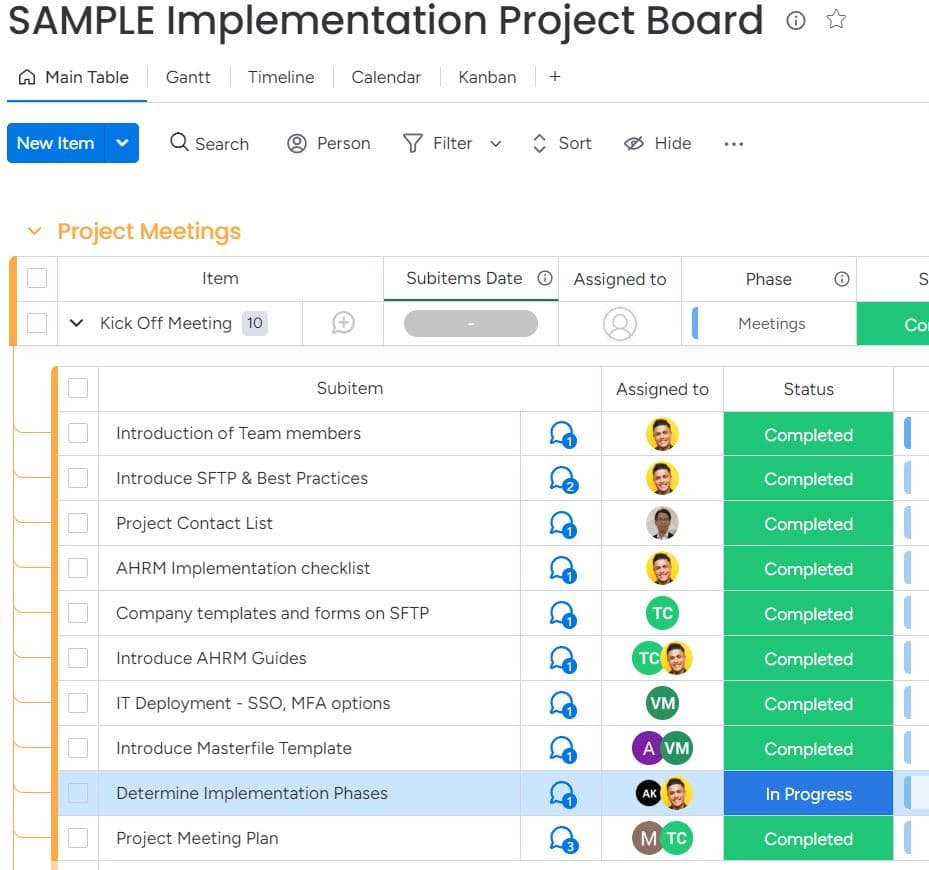Click the board info icon beside title
929x870 pixels.
[x=795, y=21]
